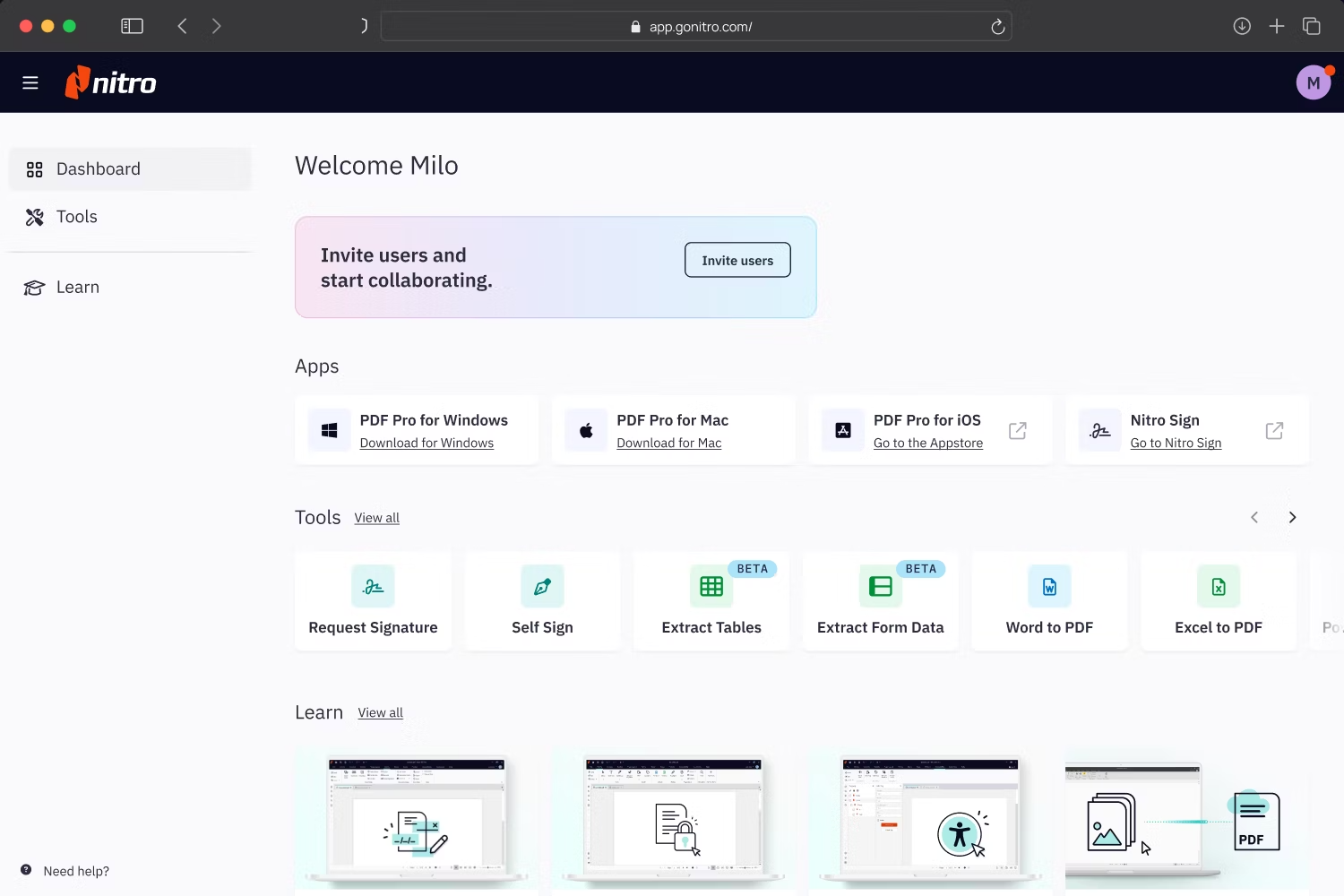Open external link icon for PDF Pro for iOS

point(1018,431)
